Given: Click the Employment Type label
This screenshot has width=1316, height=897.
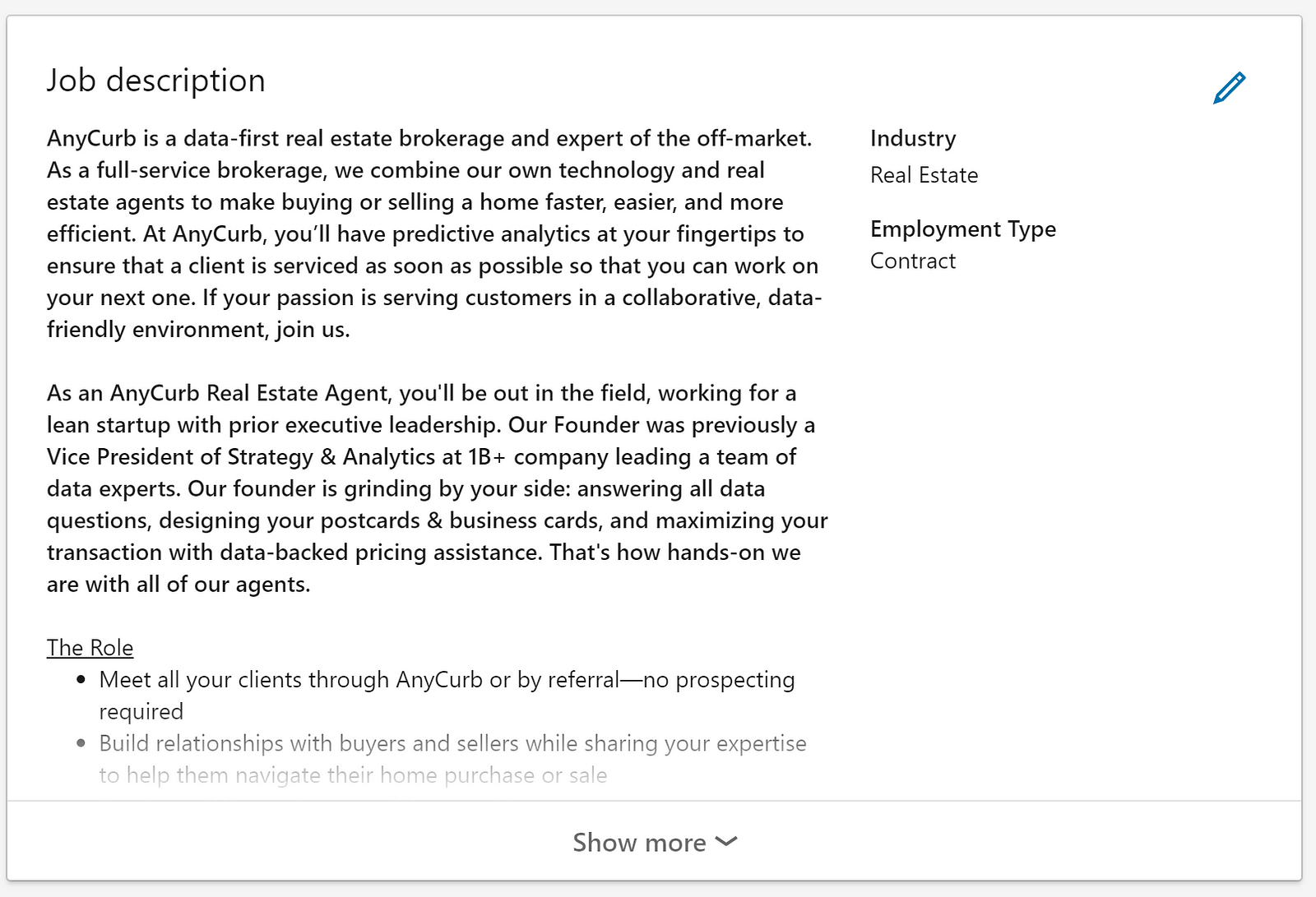Looking at the screenshot, I should [x=963, y=229].
